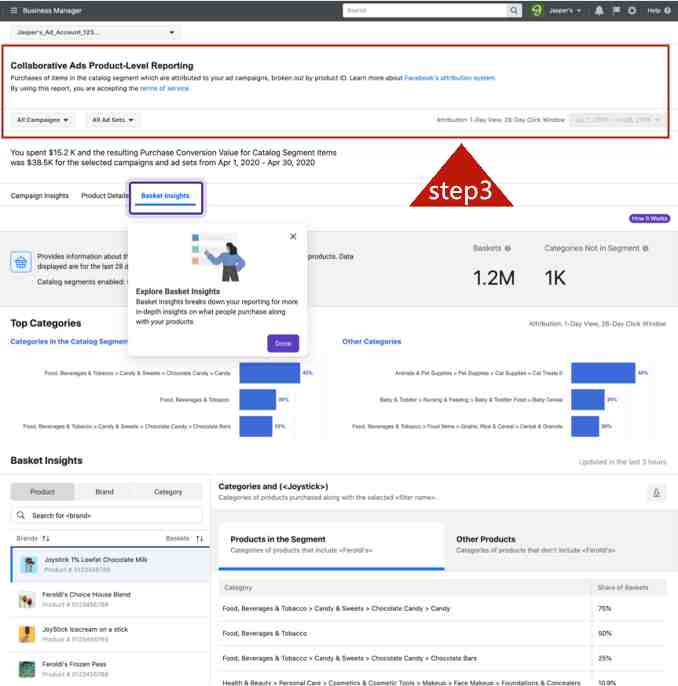Click the Chocolate Candy > Candy category bar
This screenshot has height=686, width=678.
click(269, 373)
